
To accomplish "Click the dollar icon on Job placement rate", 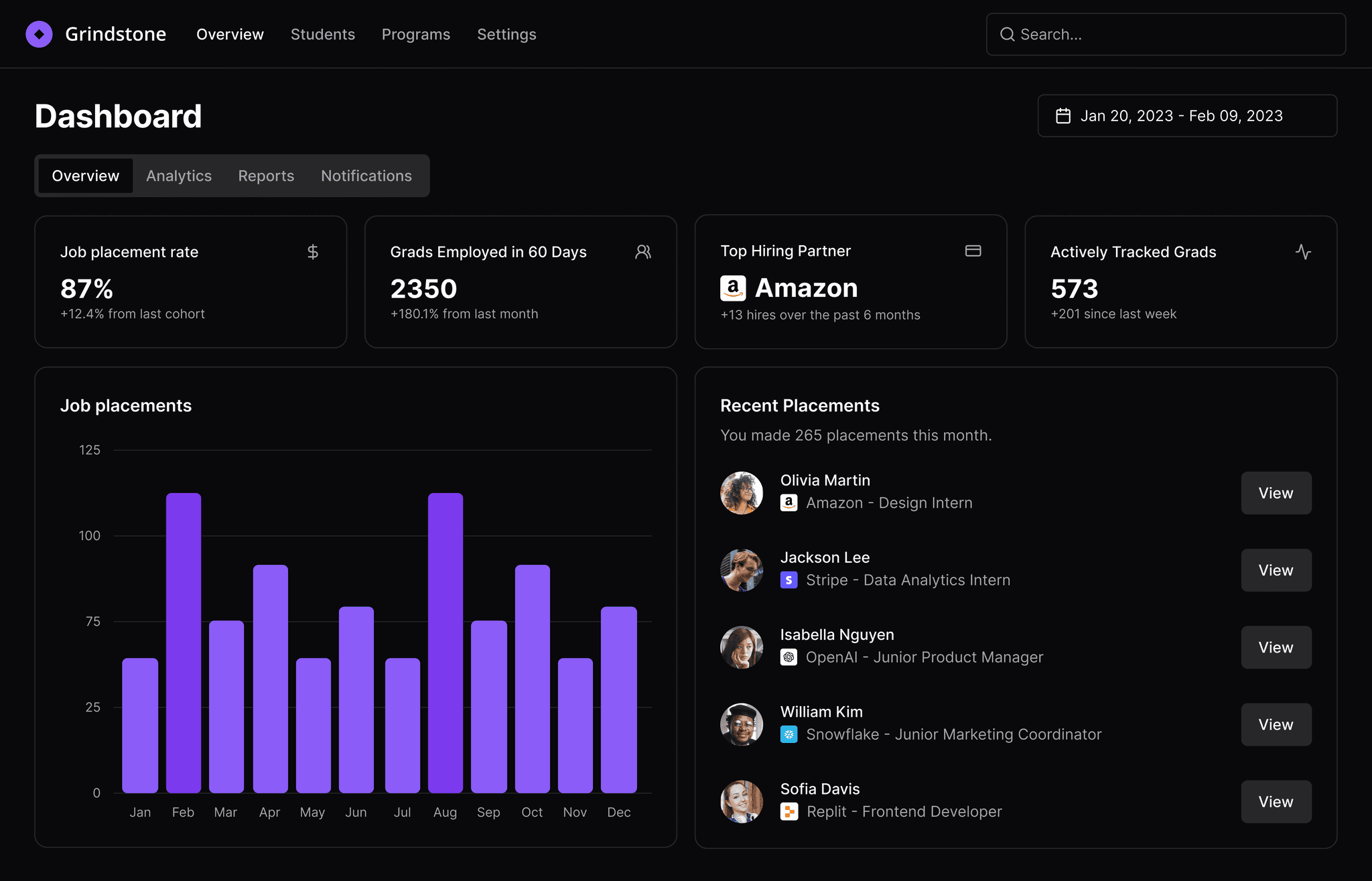I will pos(313,252).
